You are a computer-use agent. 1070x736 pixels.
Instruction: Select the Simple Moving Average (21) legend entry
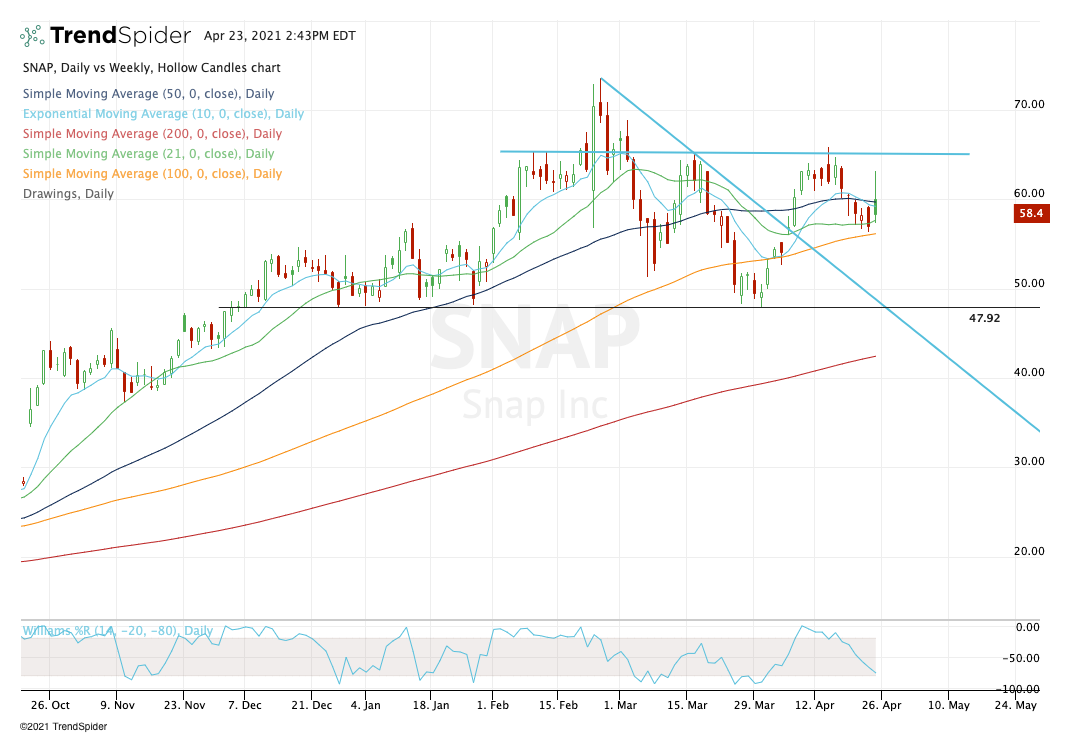(x=149, y=153)
